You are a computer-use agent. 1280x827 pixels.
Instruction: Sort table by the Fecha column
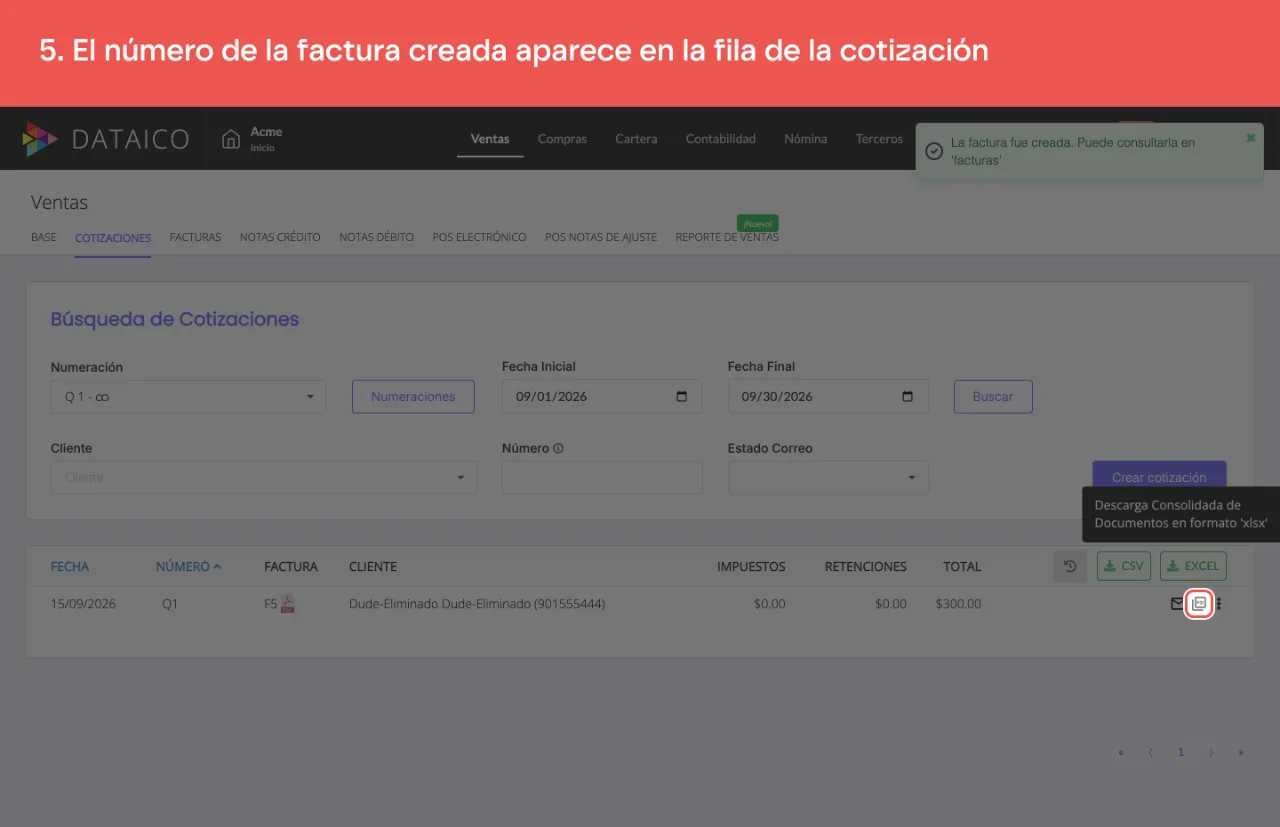[x=70, y=566]
